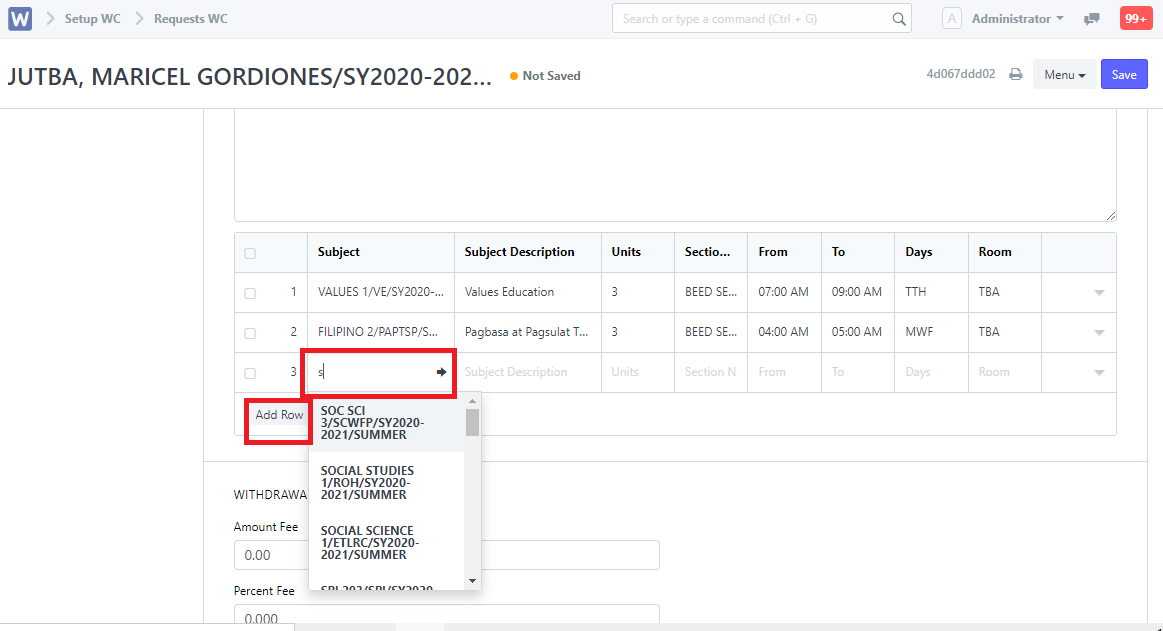Click the large text area above table
1163x631 pixels.
[675, 166]
